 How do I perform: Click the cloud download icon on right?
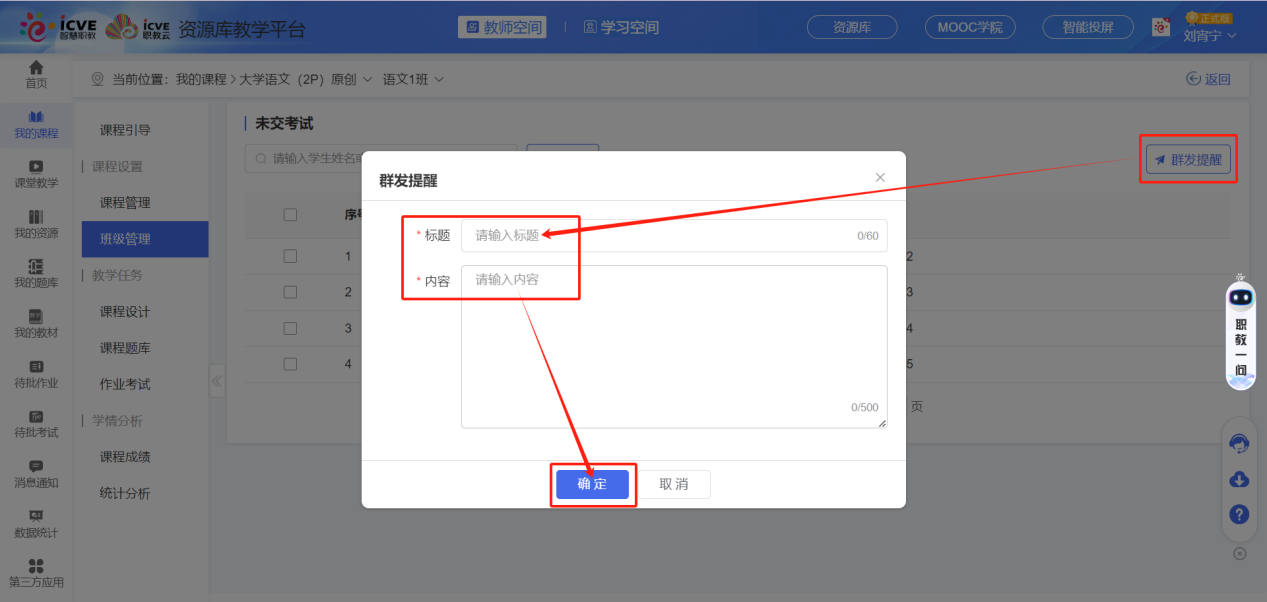point(1239,480)
